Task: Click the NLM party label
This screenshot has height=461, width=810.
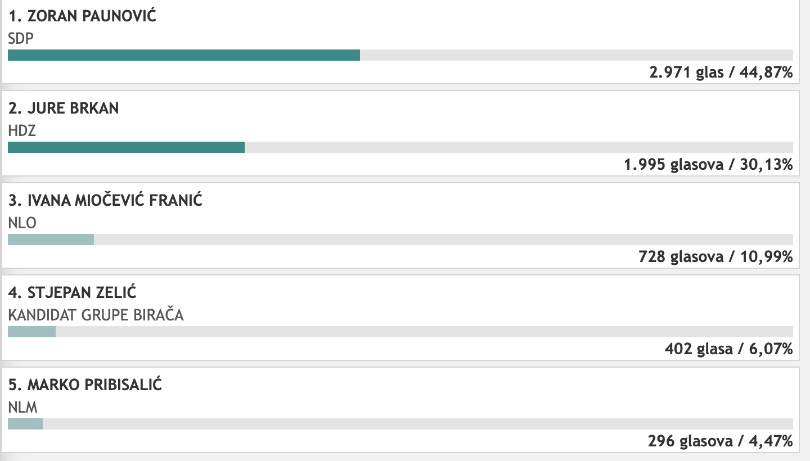Action: 23,407
